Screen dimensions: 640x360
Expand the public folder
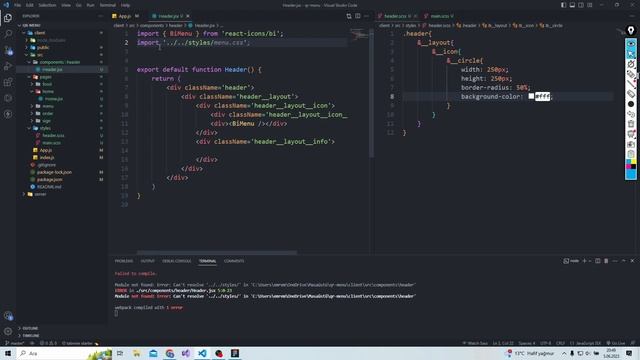click(27, 47)
